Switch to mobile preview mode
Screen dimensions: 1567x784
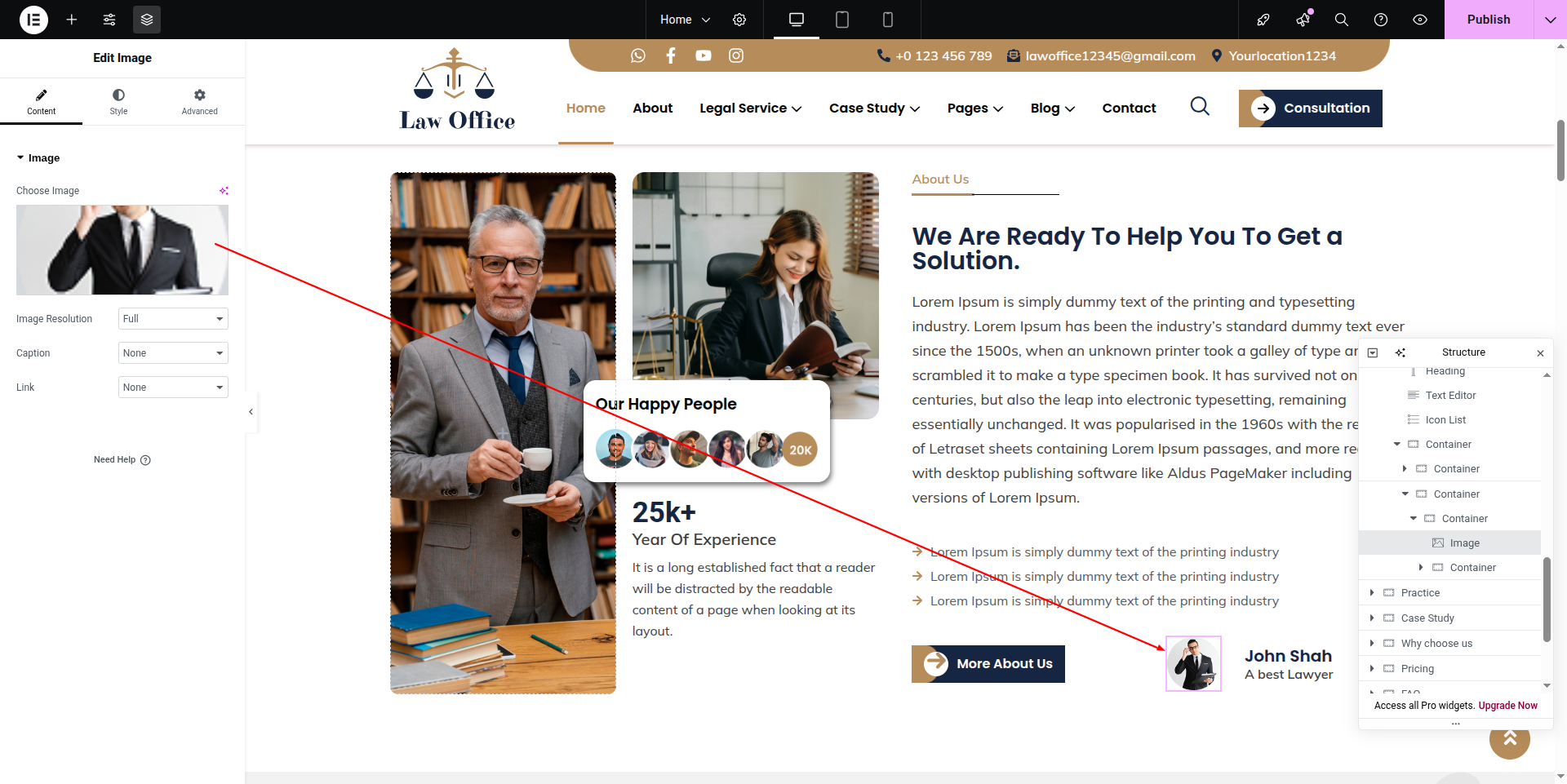click(x=888, y=20)
